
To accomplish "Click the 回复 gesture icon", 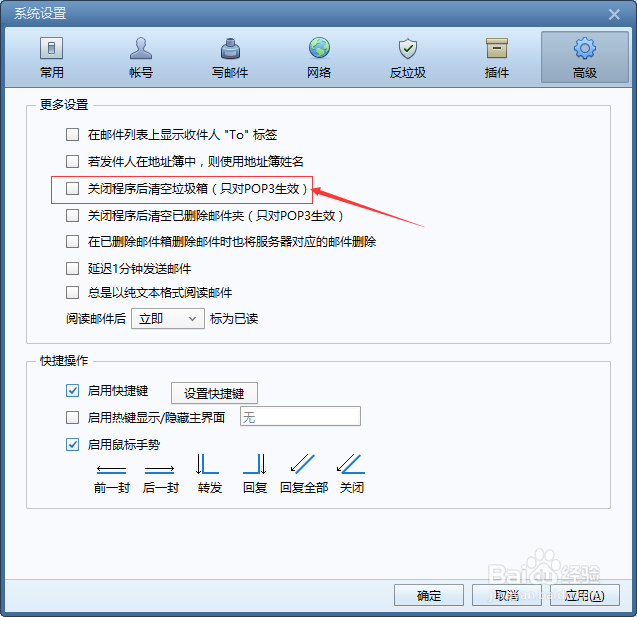I will tap(255, 464).
